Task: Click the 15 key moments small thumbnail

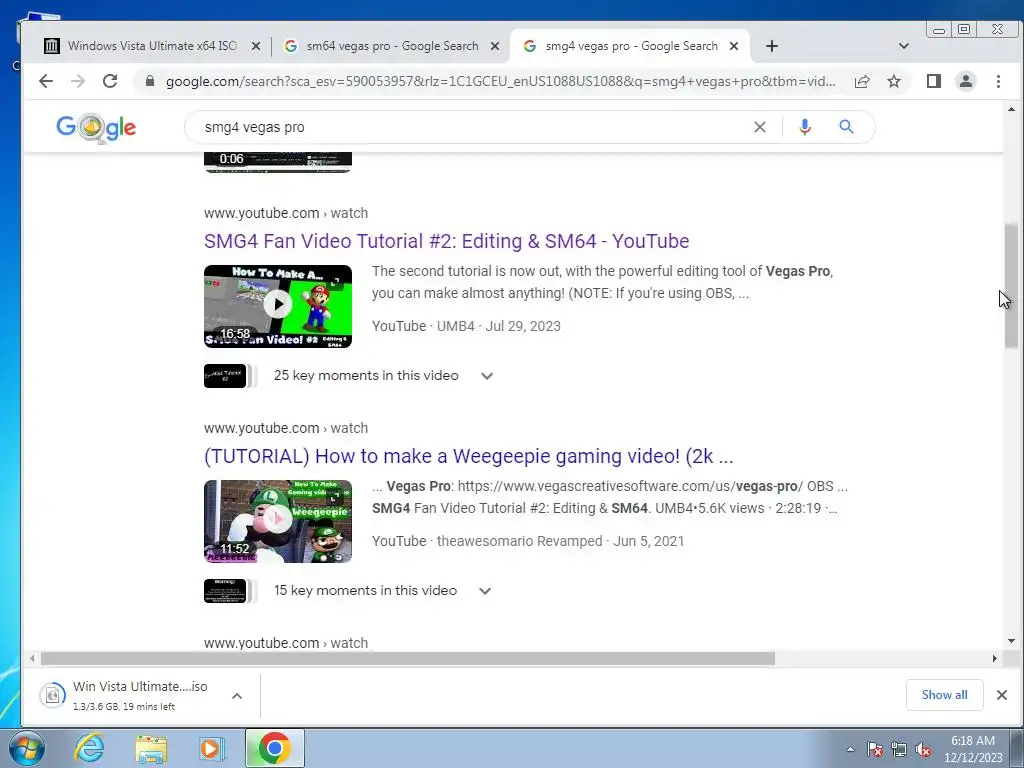Action: pyautogui.click(x=225, y=591)
